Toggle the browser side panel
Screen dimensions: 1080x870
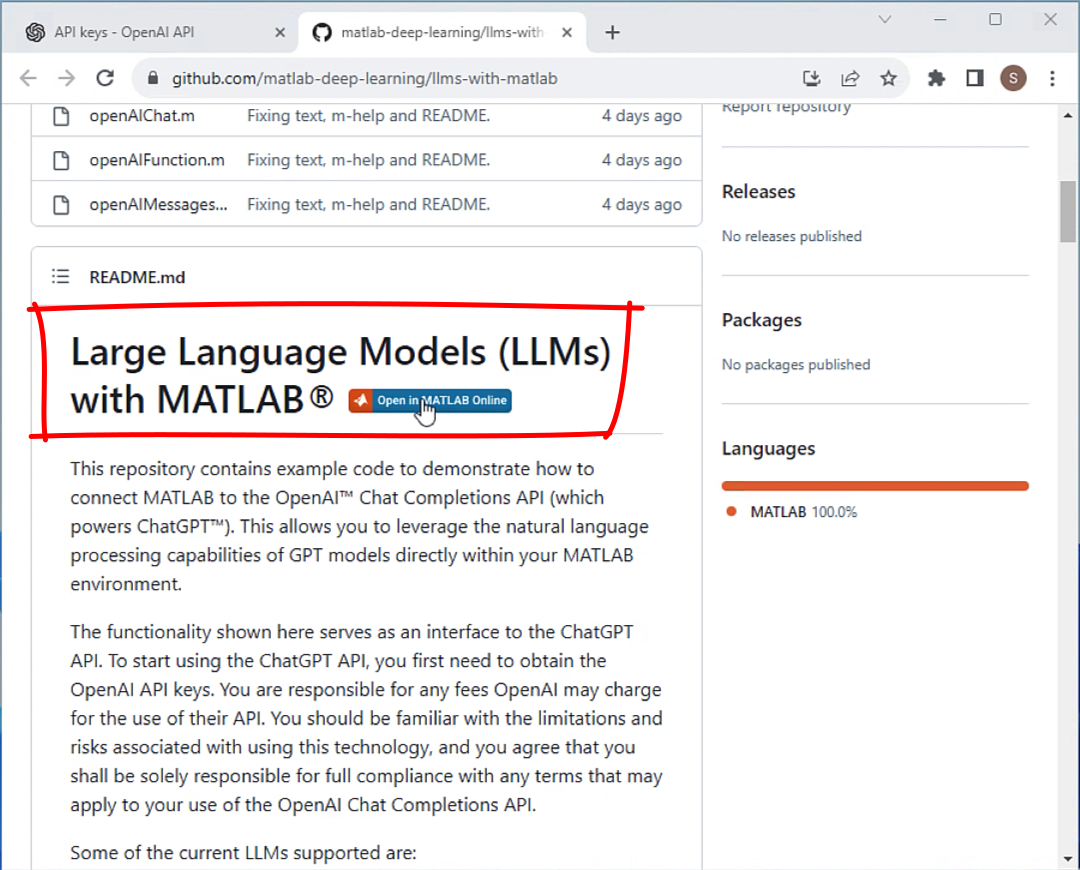[975, 78]
